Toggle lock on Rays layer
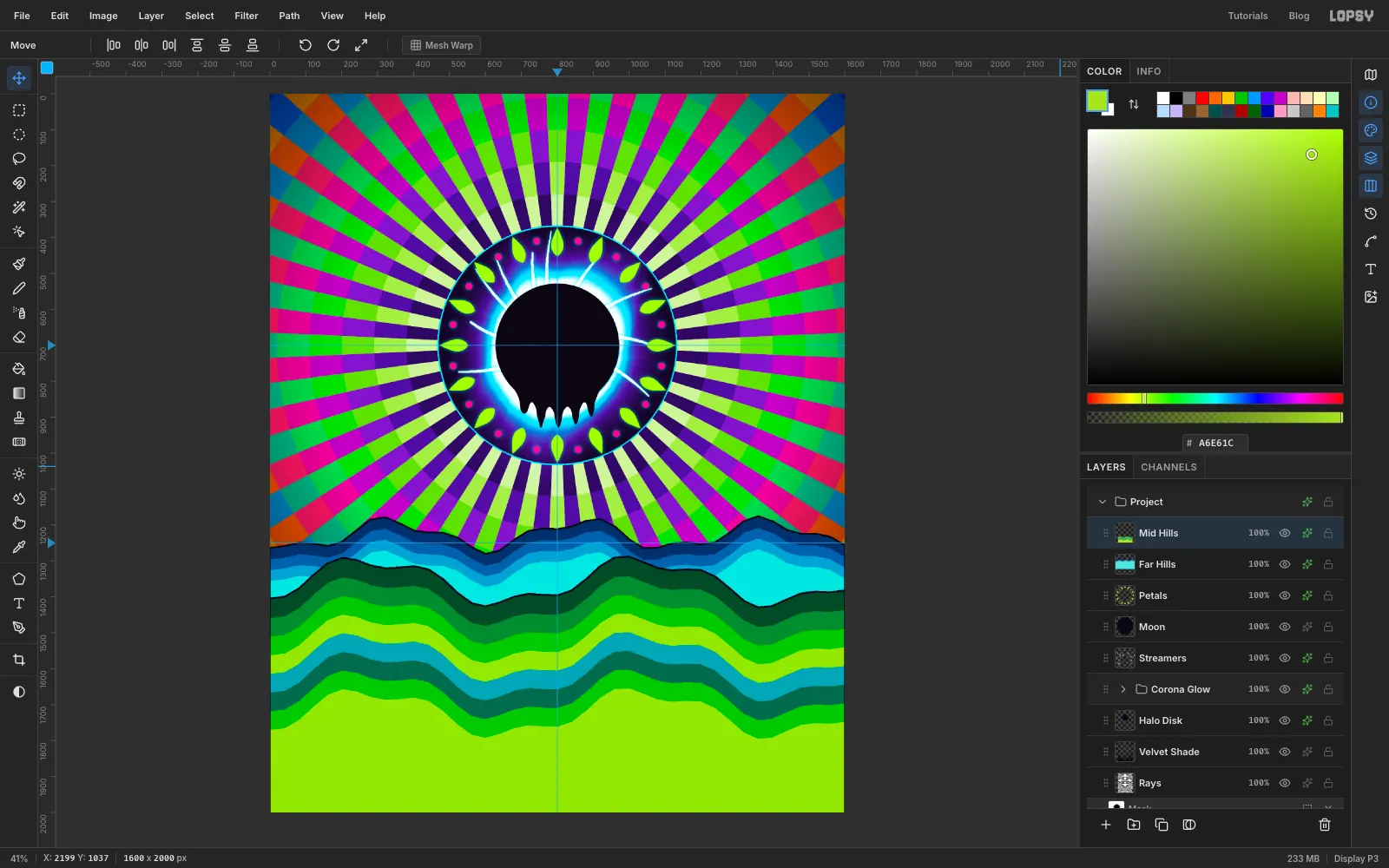Screen dimensions: 1389x868 click(x=1328, y=783)
